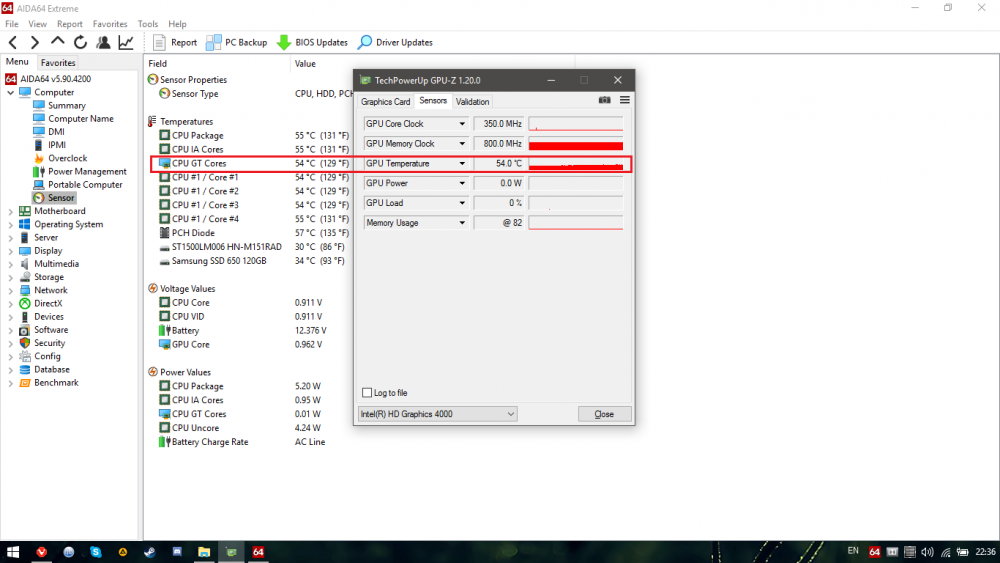Open GPU Core Clock sensor dropdown

(x=462, y=124)
